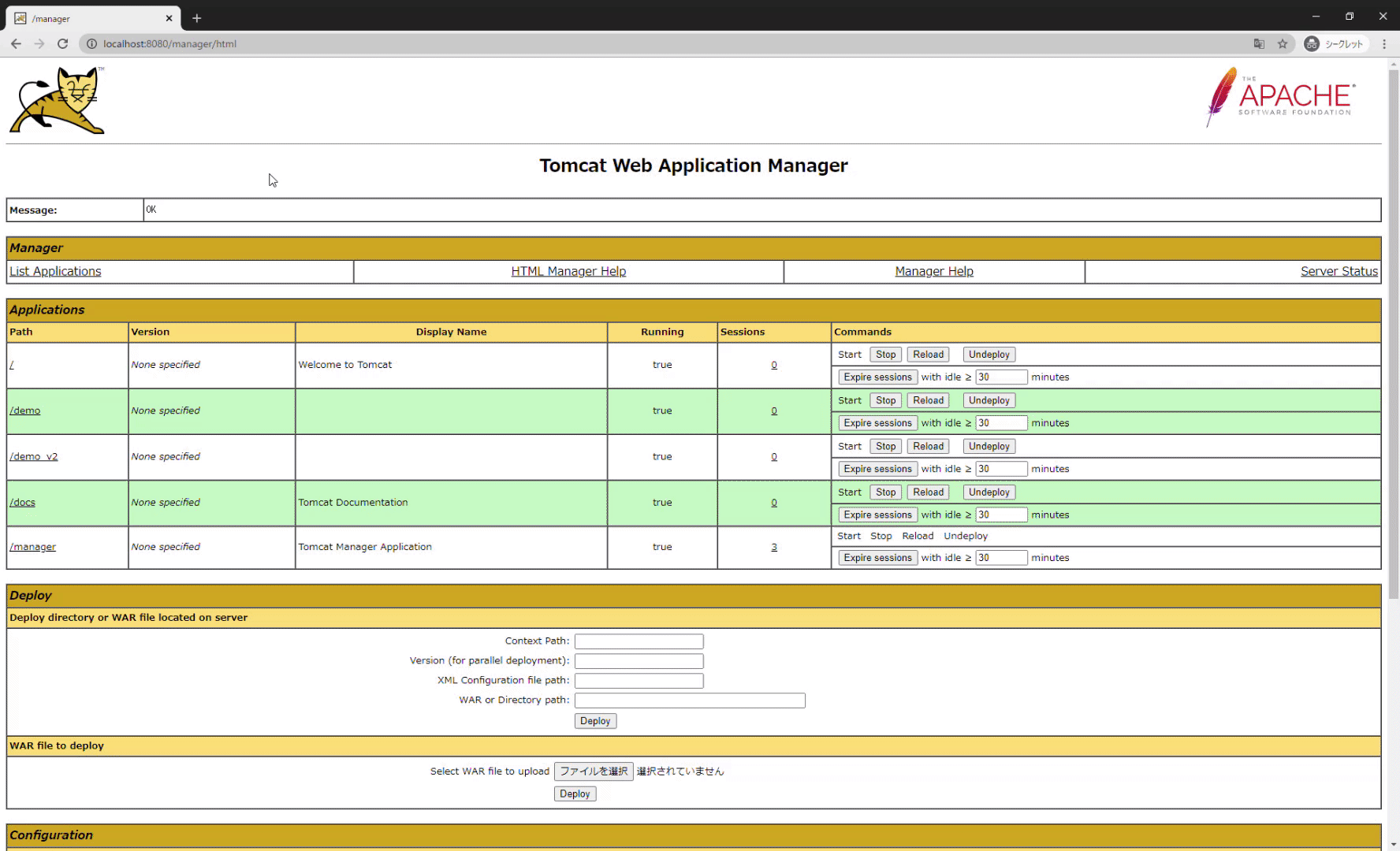Open the List Applications link
This screenshot has height=851, width=1400.
click(x=55, y=271)
